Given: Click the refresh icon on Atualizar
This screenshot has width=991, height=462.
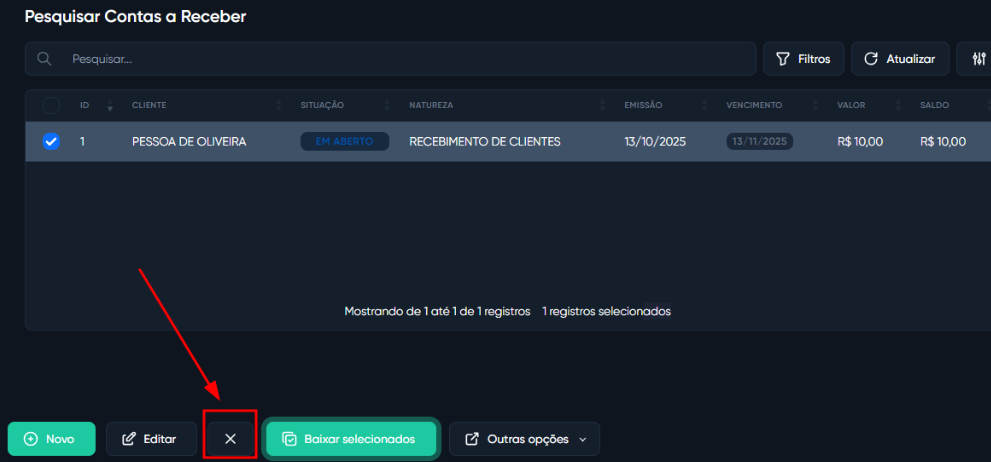Looking at the screenshot, I should click(871, 59).
